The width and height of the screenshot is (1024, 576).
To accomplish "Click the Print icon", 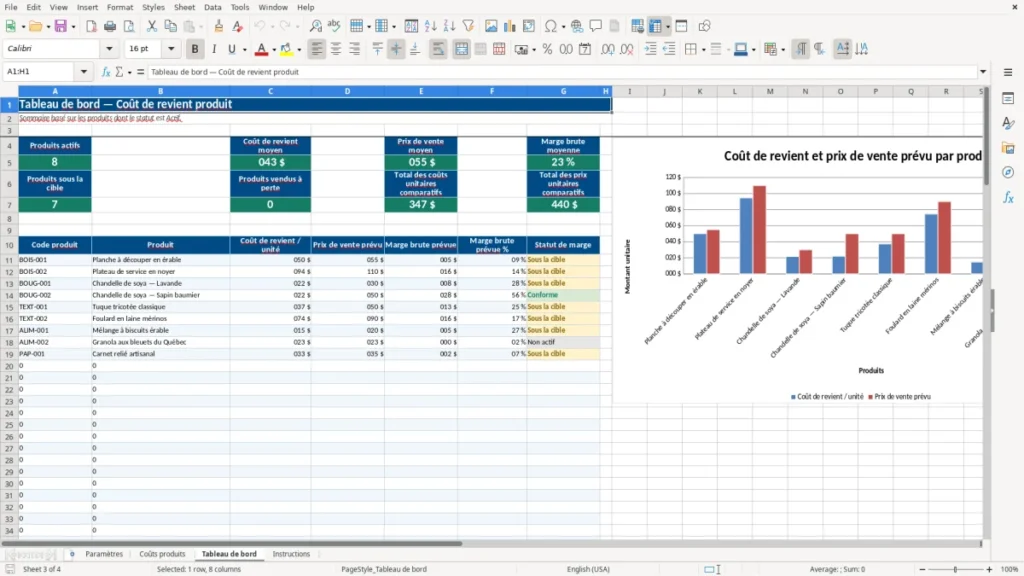I will pos(110,26).
